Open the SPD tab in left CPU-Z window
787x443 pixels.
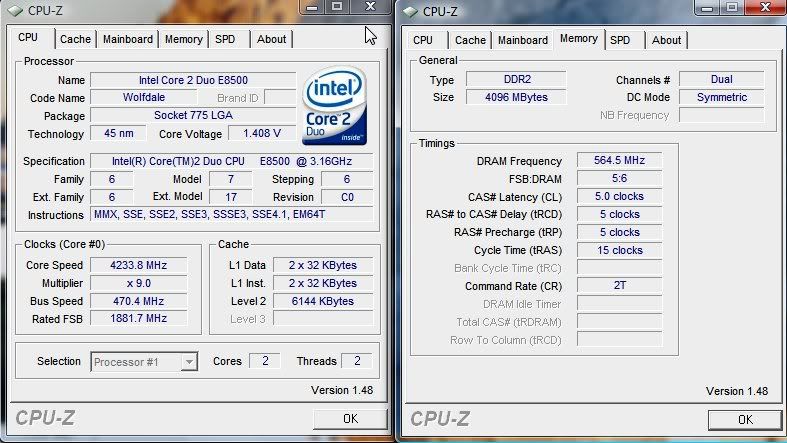click(225, 39)
